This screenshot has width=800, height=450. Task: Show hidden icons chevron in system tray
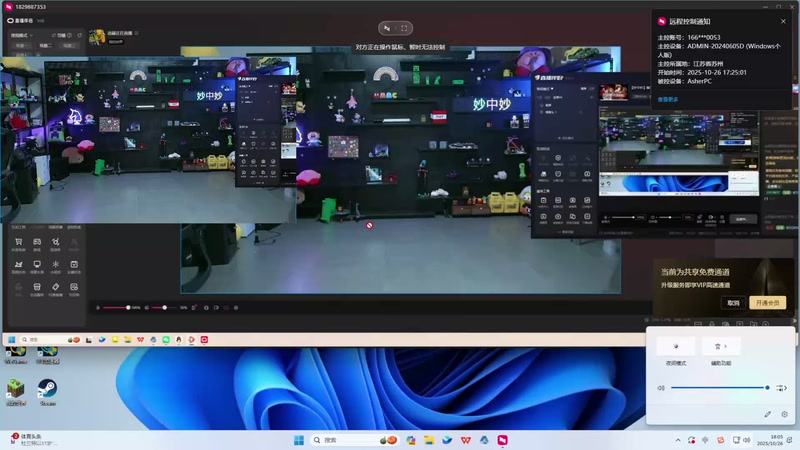(678, 440)
